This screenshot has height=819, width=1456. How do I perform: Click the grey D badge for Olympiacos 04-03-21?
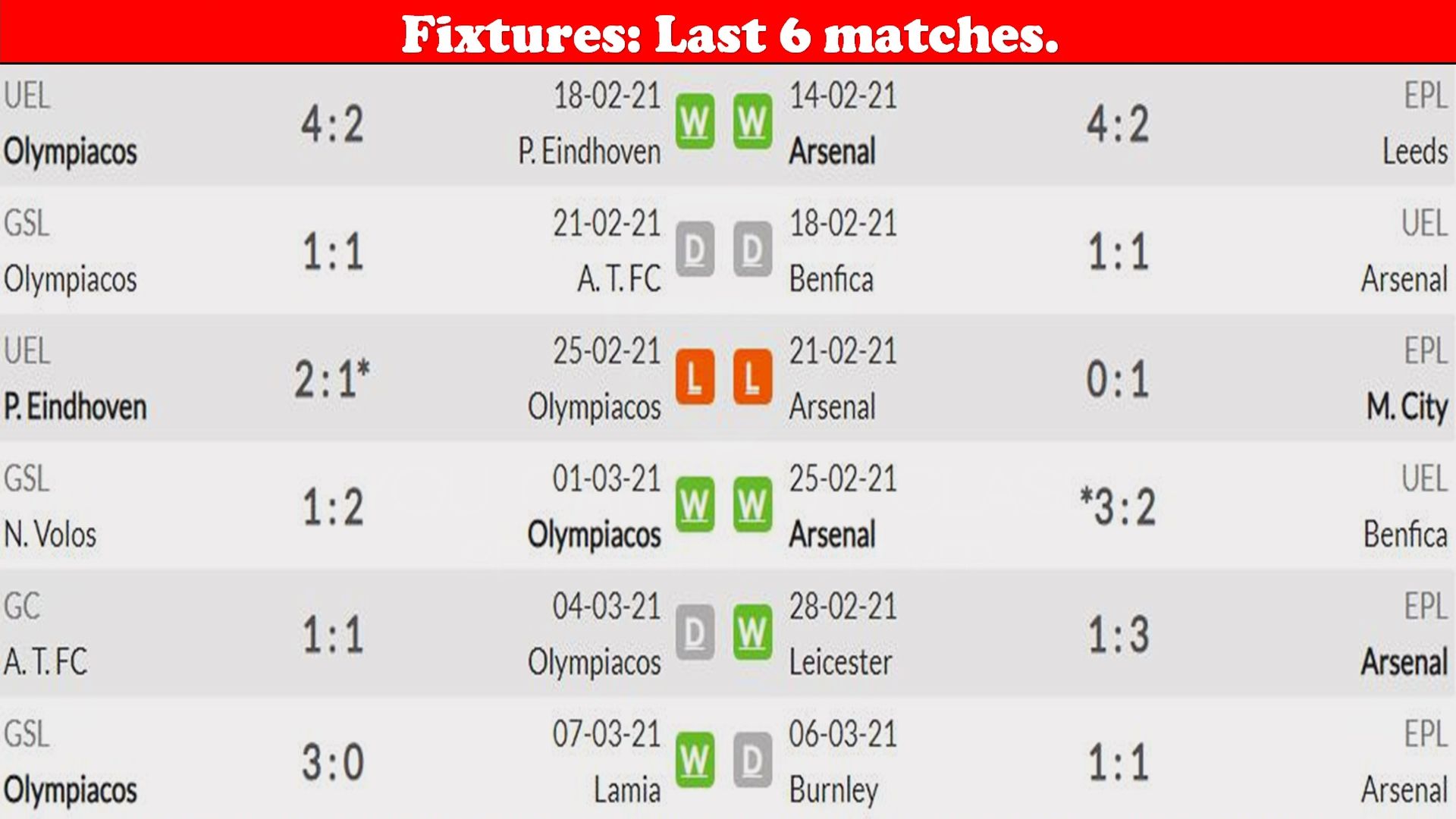pos(695,632)
